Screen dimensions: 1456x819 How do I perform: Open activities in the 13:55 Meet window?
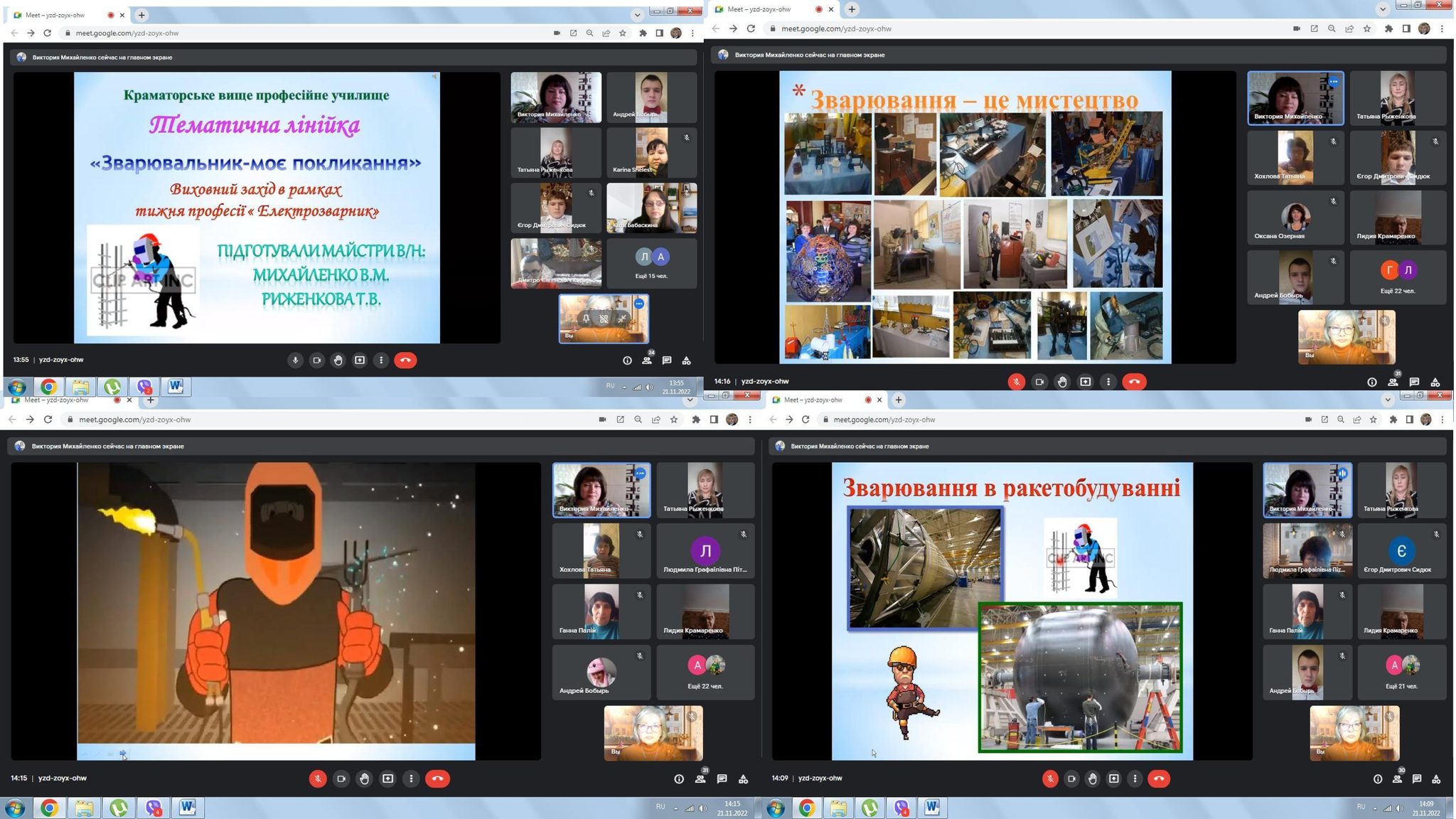click(687, 360)
